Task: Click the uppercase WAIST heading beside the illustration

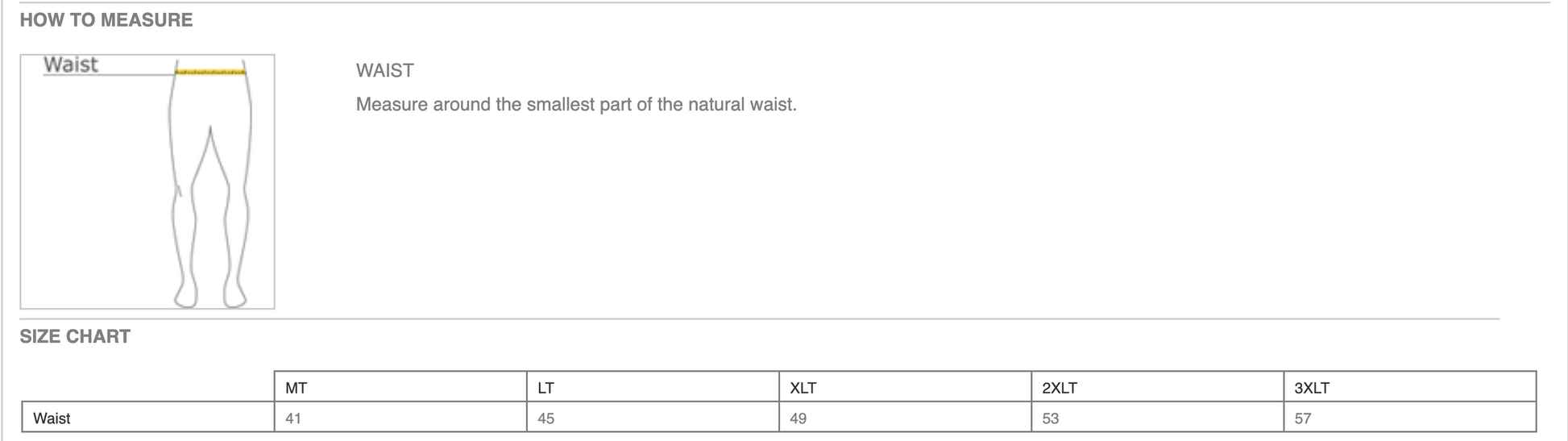Action: pos(384,71)
